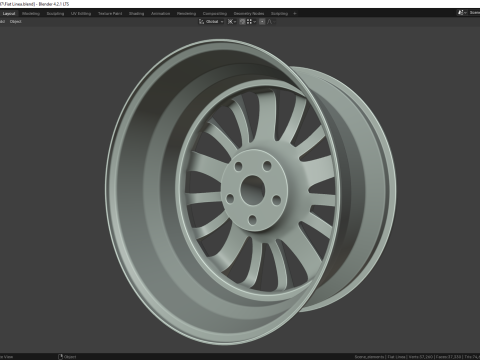Viewport: 480px width, 360px height.
Task: Switch to the UV Editing workspace
Action: tap(81, 14)
